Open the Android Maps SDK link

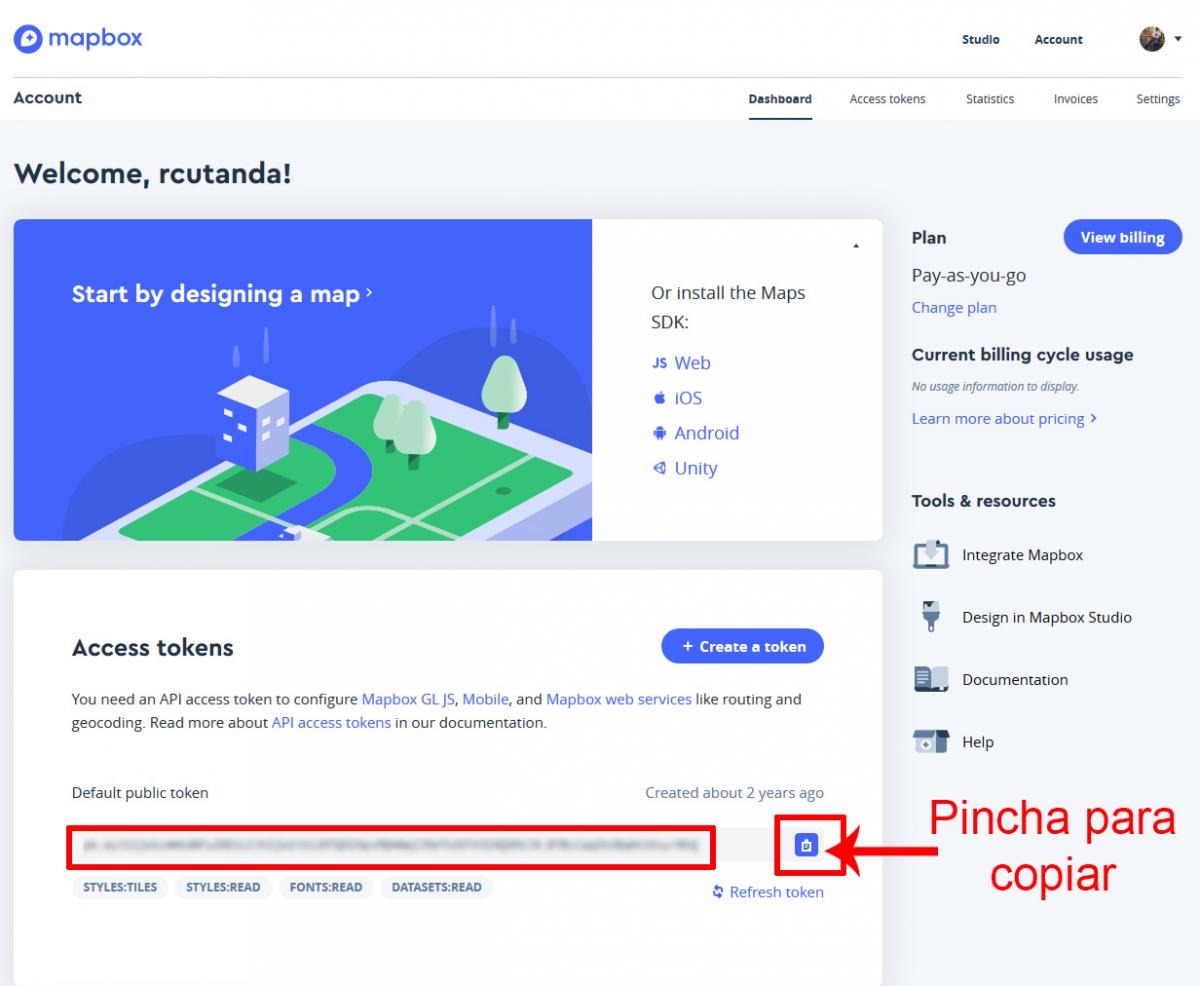coord(707,433)
